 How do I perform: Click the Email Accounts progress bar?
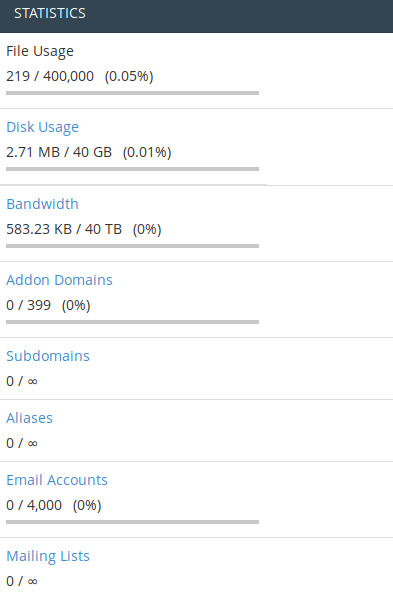coord(132,522)
